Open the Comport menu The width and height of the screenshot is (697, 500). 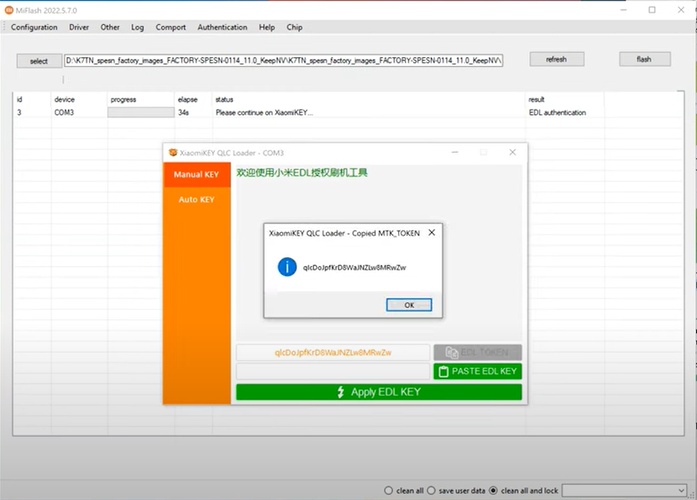click(171, 27)
